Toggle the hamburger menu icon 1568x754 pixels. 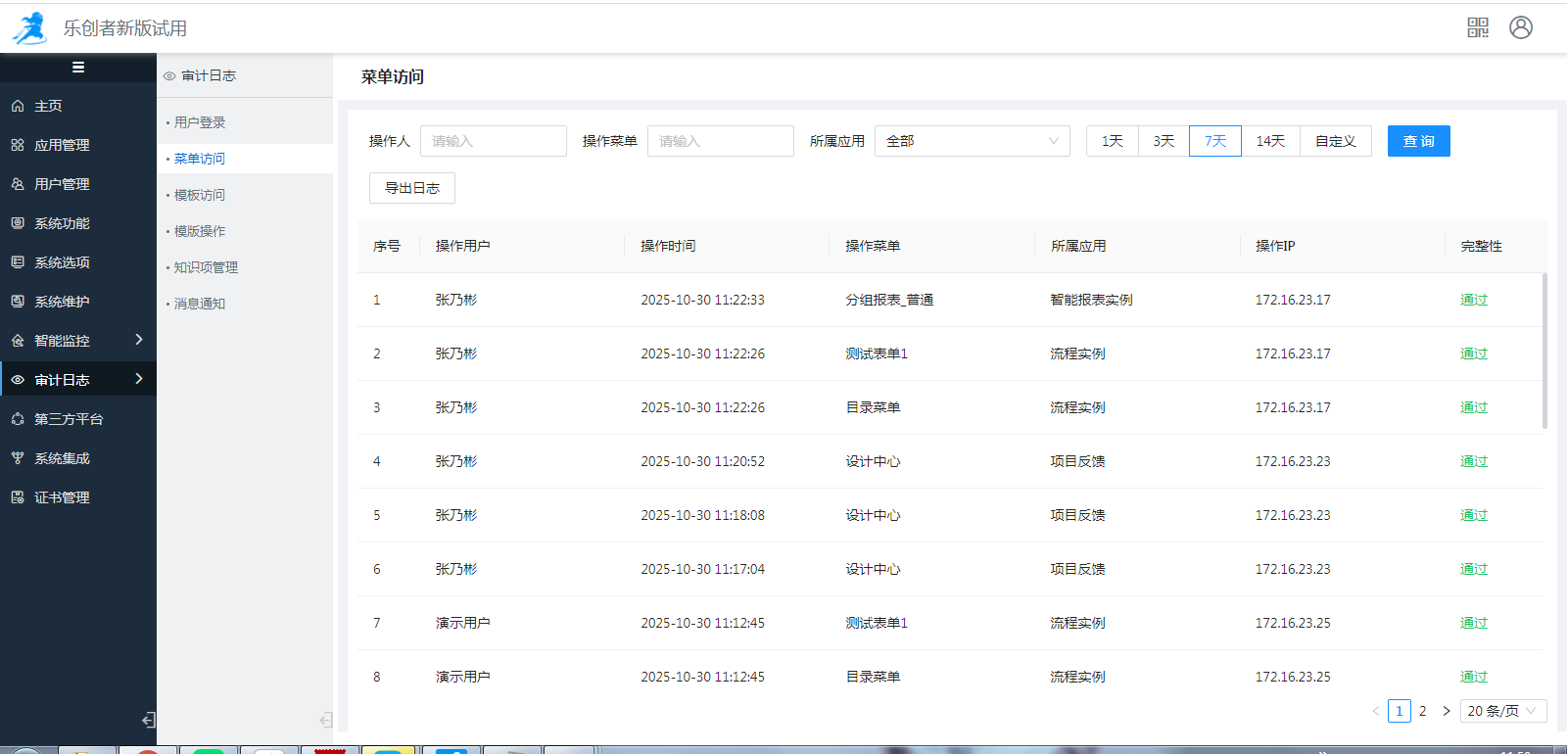[78, 68]
